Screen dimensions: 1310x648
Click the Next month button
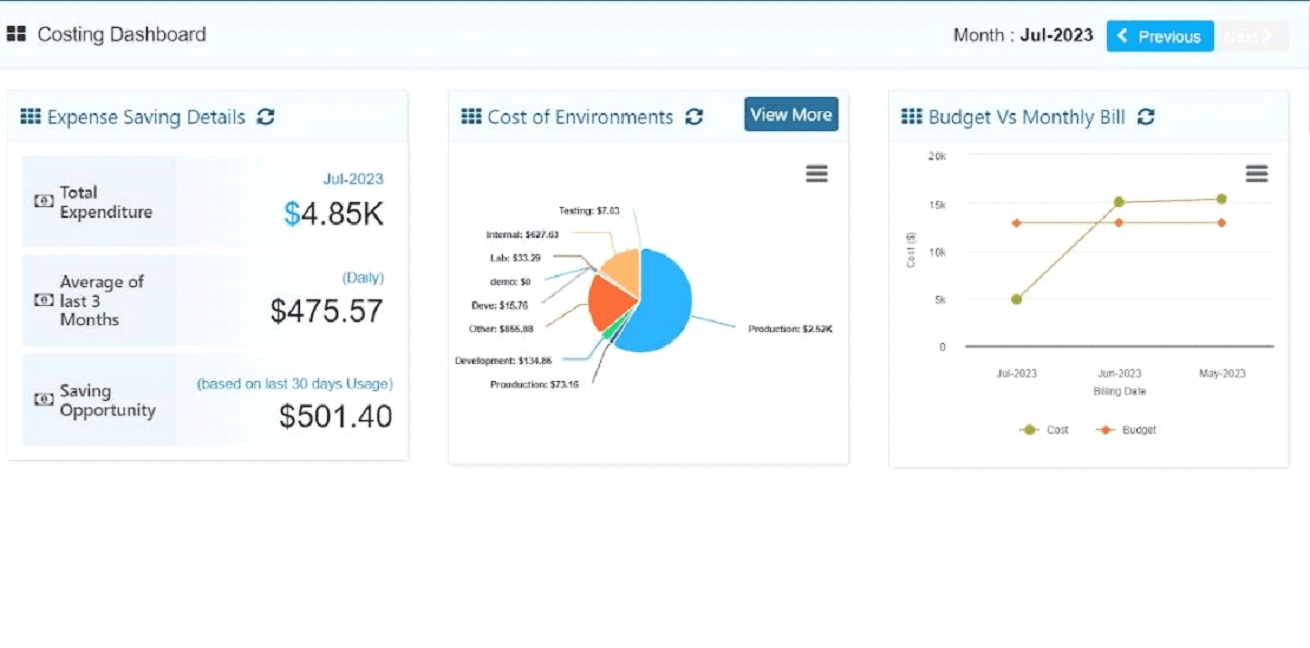(x=1251, y=36)
